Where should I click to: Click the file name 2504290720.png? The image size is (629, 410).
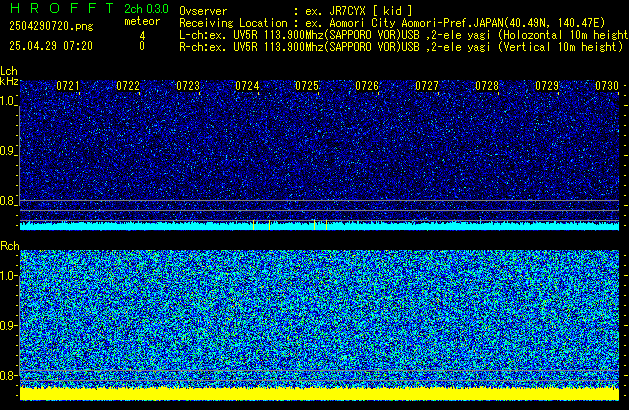(51, 26)
